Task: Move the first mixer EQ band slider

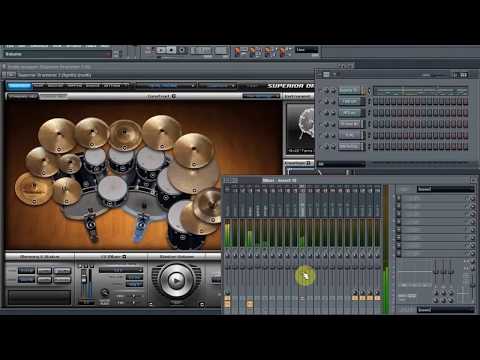Action: (x=436, y=271)
